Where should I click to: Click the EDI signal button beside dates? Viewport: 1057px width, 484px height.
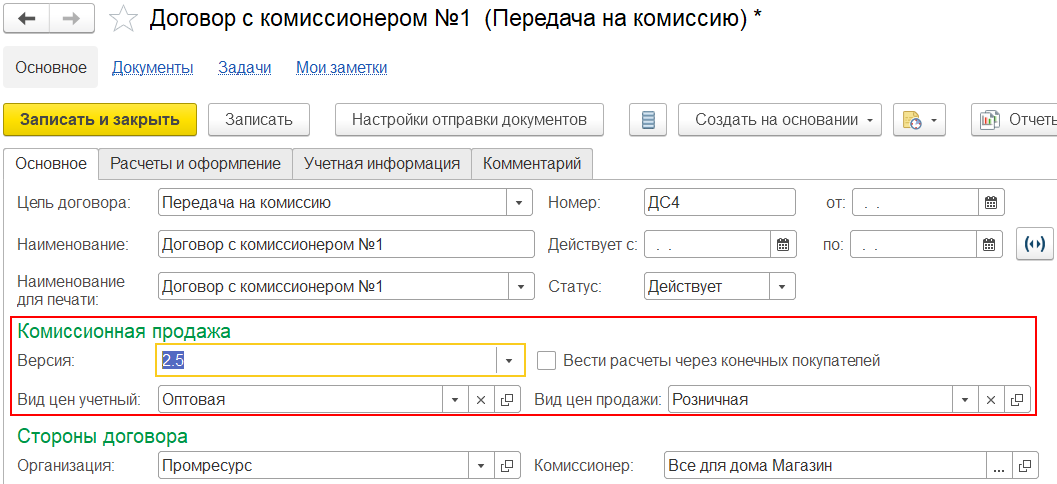pyautogui.click(x=1035, y=244)
